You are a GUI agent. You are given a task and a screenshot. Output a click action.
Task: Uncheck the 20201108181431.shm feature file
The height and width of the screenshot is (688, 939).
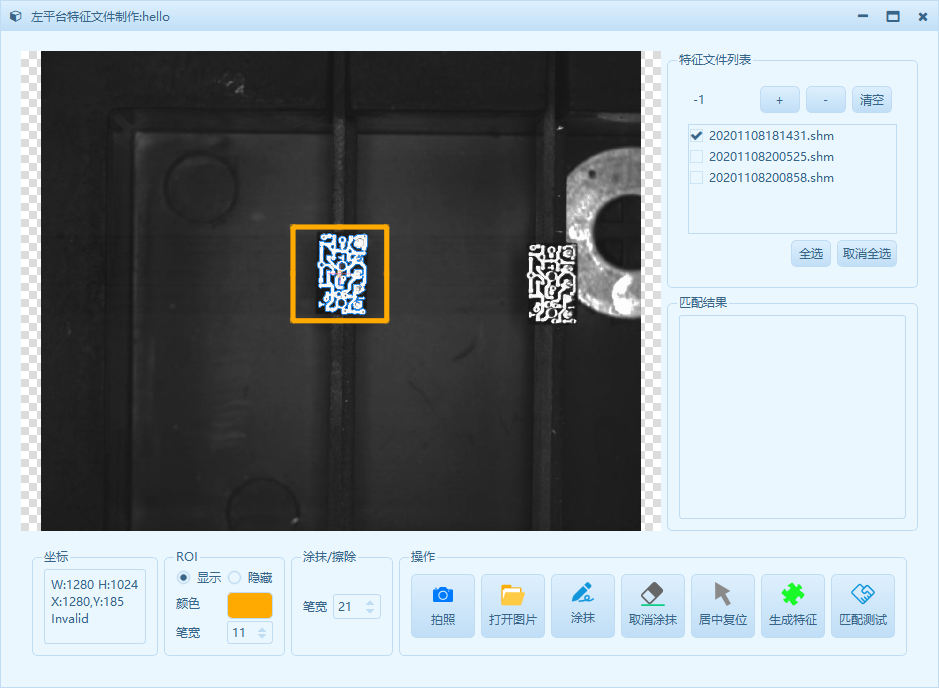click(x=697, y=135)
